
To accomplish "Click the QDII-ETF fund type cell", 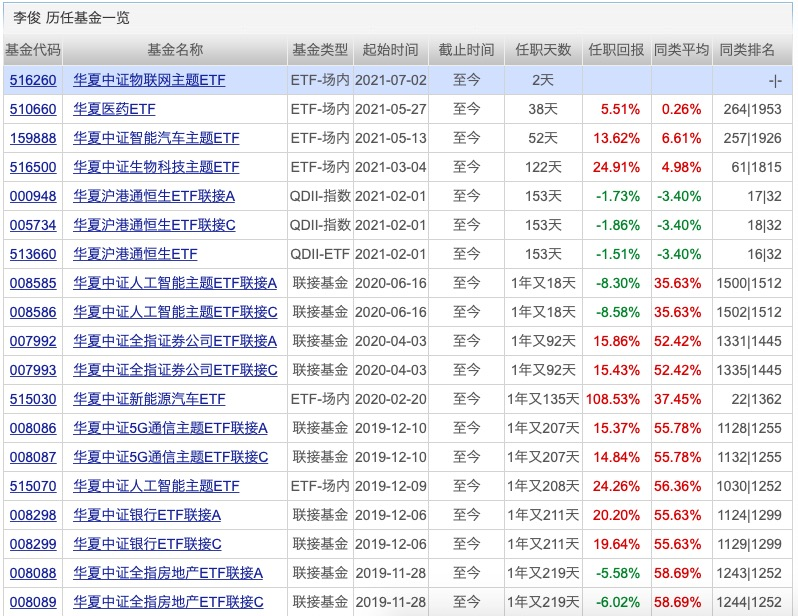I will [x=320, y=255].
